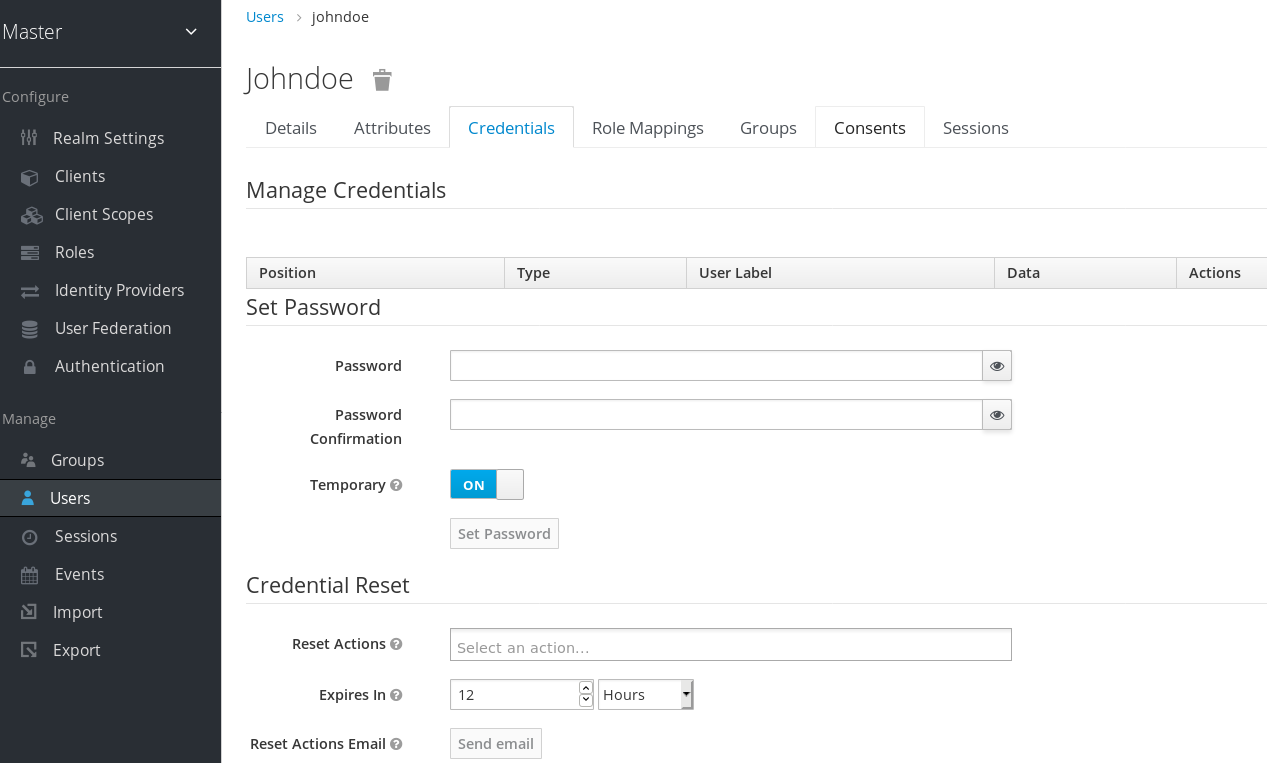The image size is (1267, 763).
Task: Click the User Federation database icon
Action: pos(30,328)
